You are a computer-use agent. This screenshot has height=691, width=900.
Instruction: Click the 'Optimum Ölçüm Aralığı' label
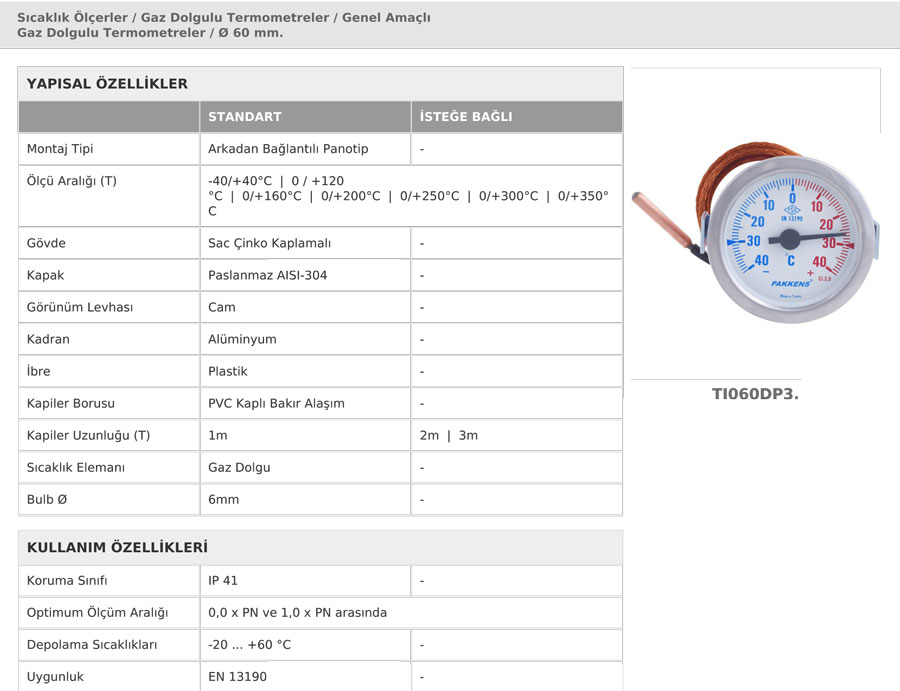[x=98, y=612]
